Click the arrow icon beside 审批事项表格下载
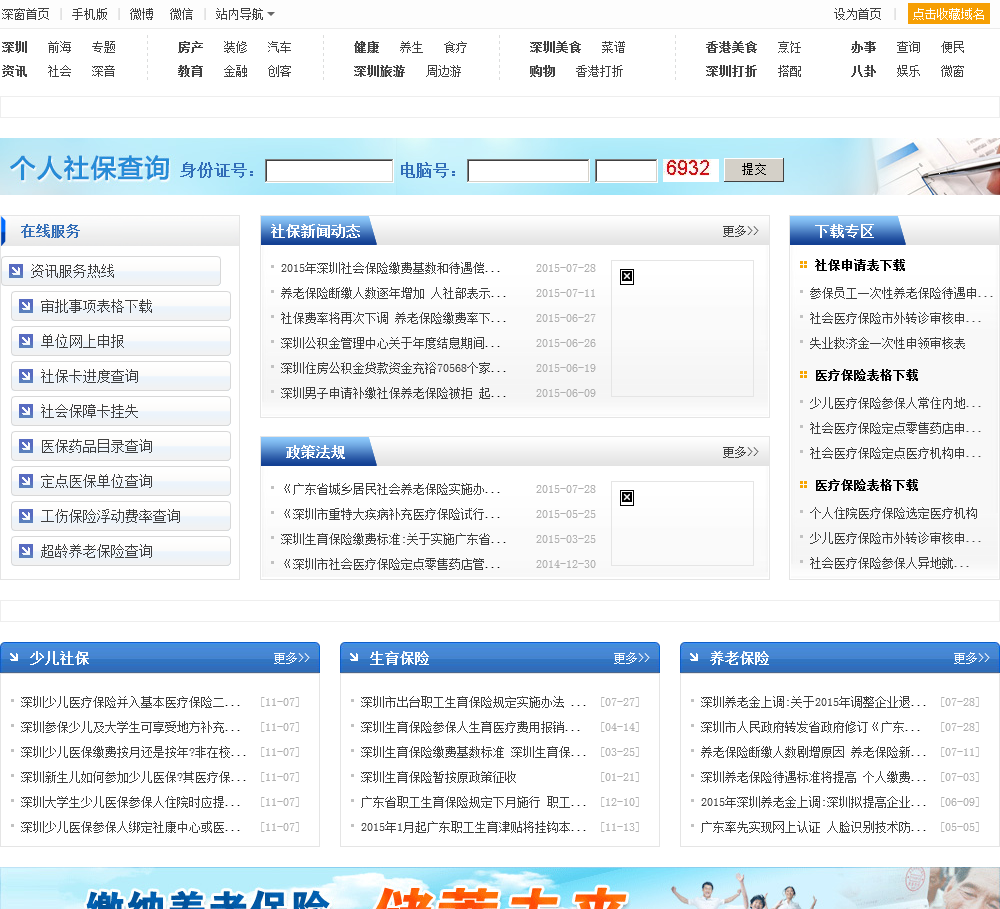 (x=26, y=306)
